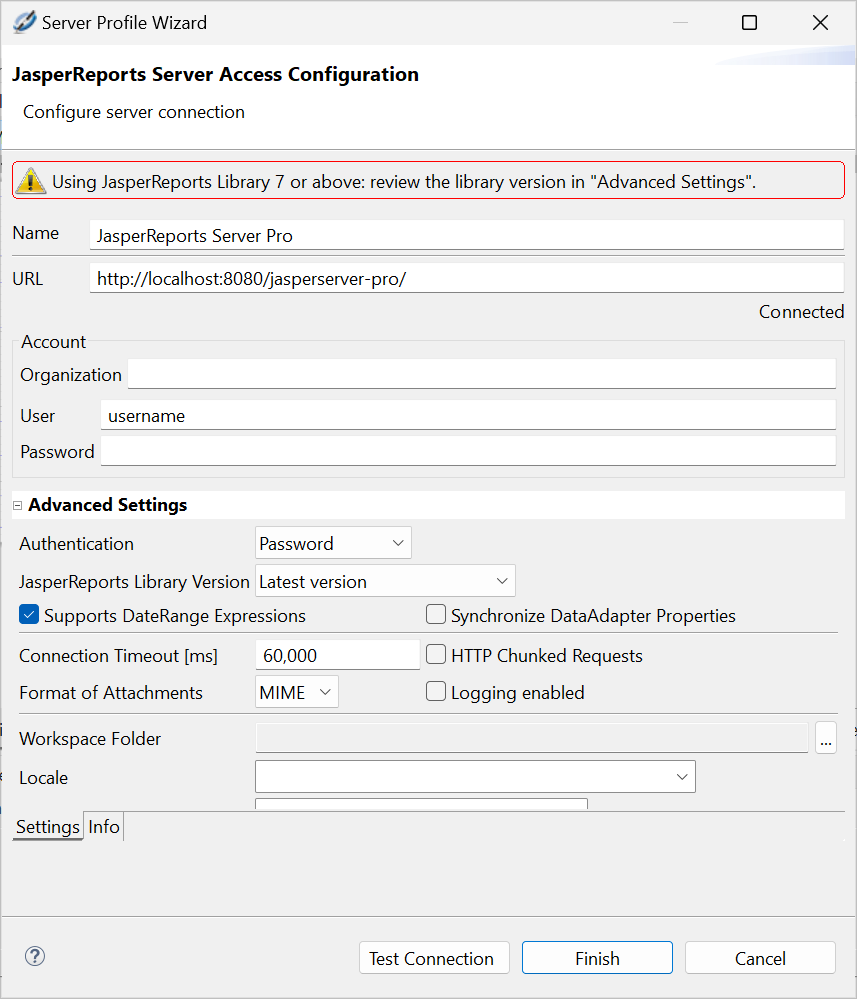Image resolution: width=857 pixels, height=999 pixels.
Task: Click the yellow warning triangle icon
Action: point(31,181)
